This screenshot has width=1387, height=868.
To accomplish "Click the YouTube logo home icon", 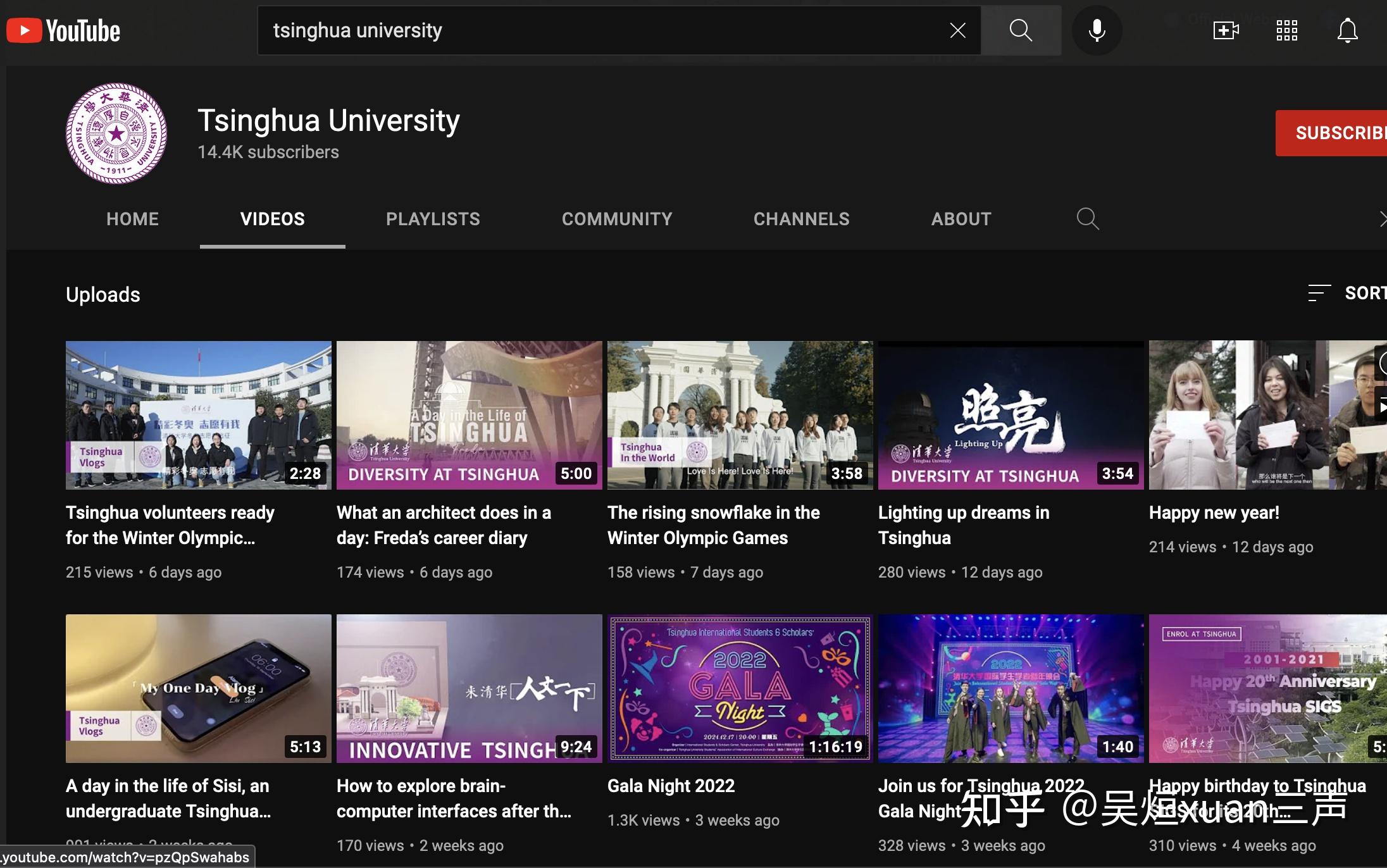I will pyautogui.click(x=63, y=30).
